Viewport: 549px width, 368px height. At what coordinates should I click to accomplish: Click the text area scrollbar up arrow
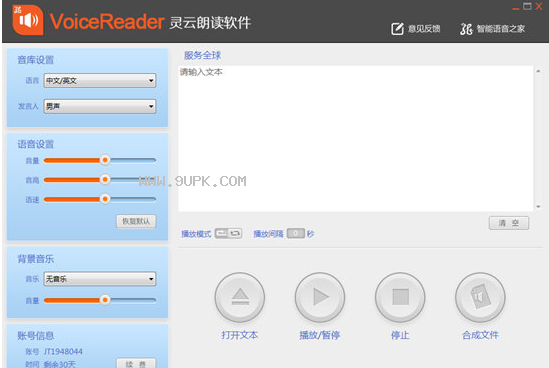click(538, 71)
